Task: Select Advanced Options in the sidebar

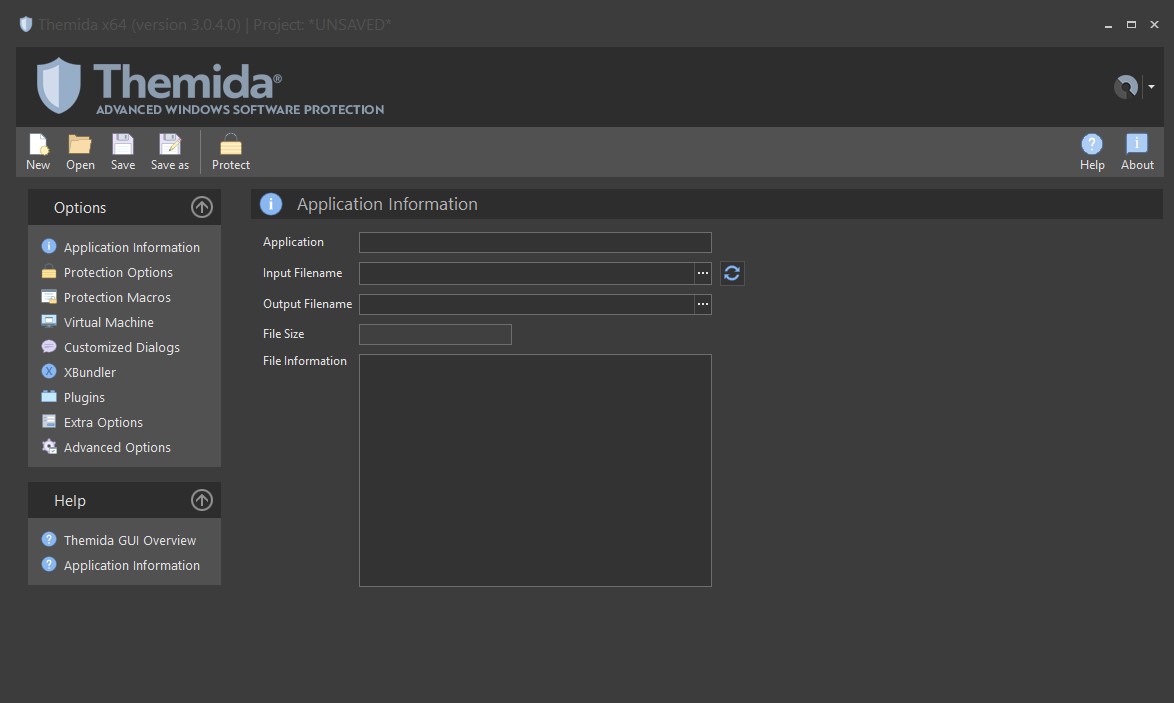Action: coord(117,447)
